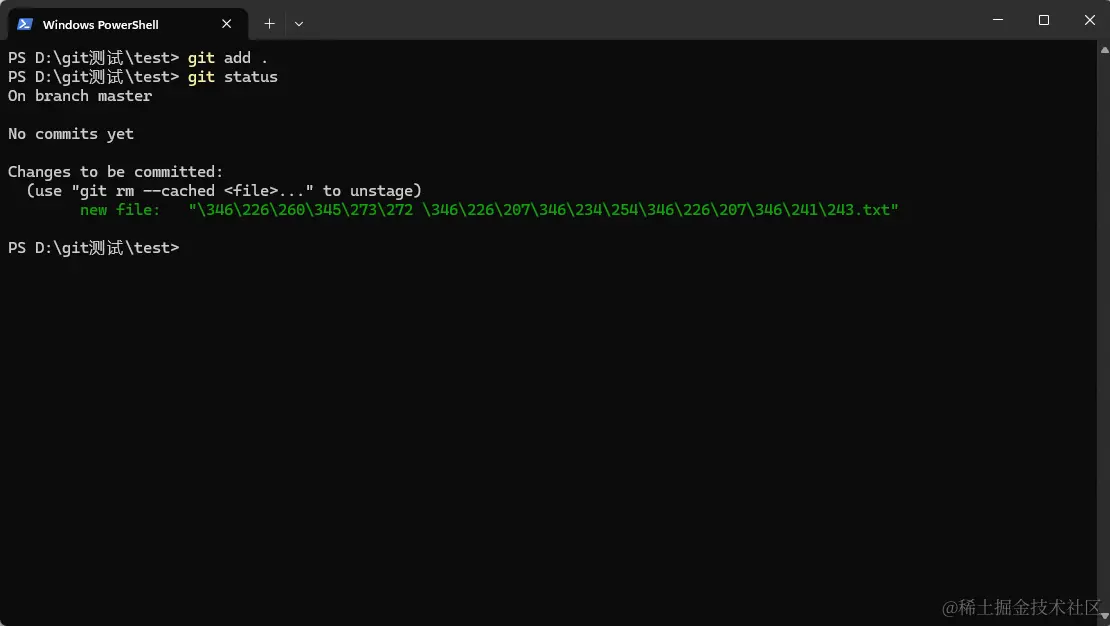Click the escaped .txt file name string
The height and width of the screenshot is (626, 1110).
coord(543,210)
